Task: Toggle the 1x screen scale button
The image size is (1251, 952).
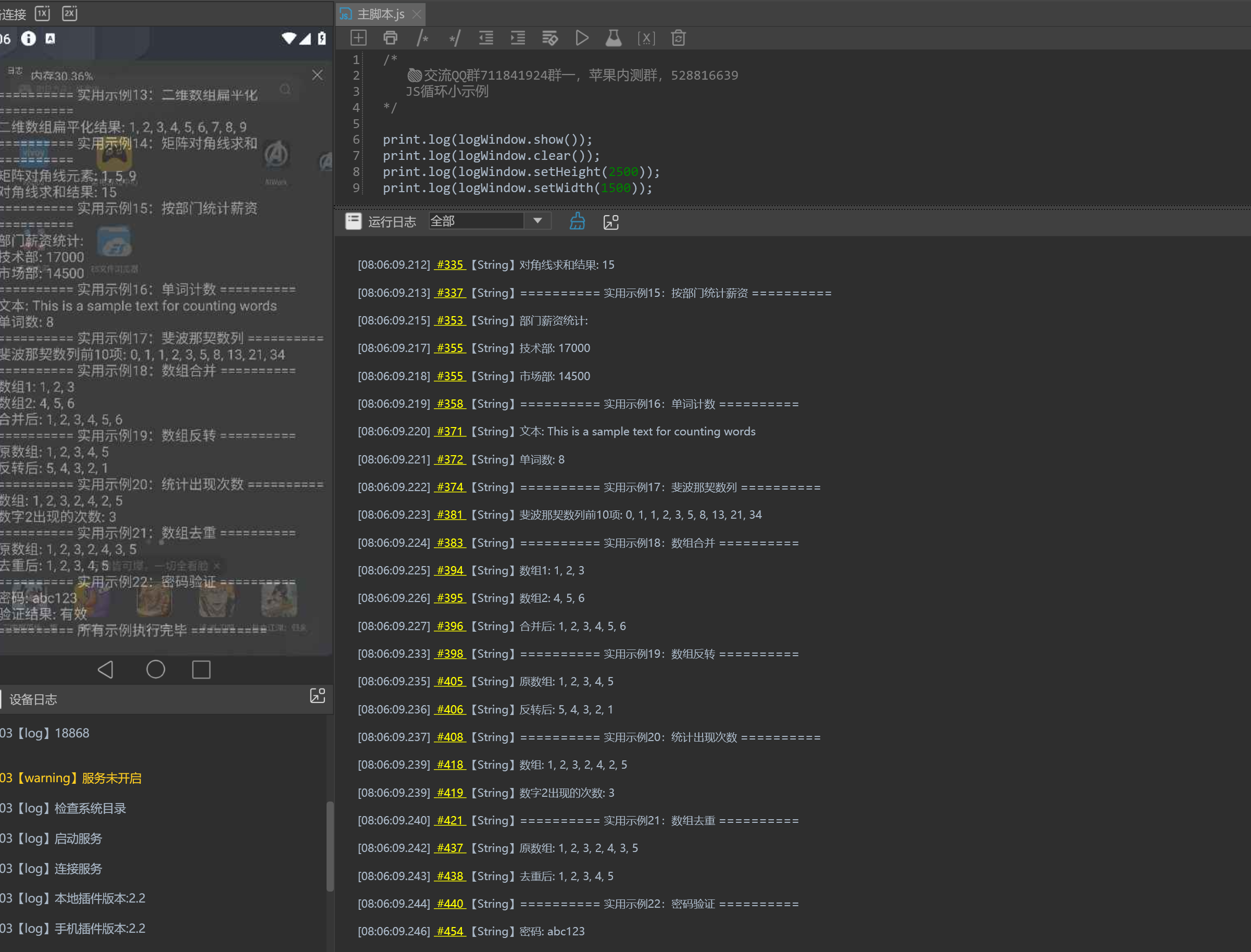Action: (x=43, y=13)
